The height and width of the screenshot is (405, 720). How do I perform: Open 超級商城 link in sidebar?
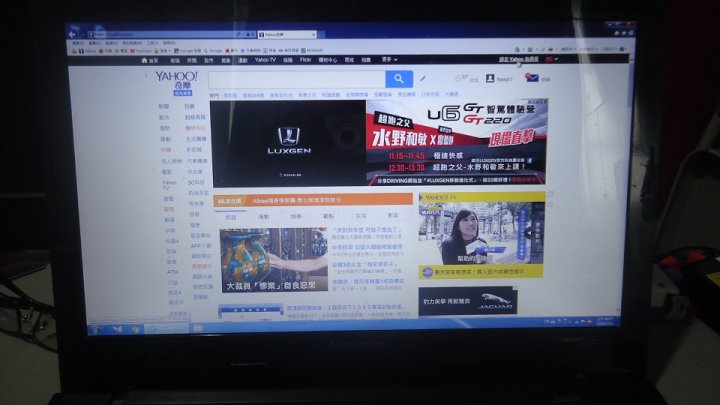(195, 117)
